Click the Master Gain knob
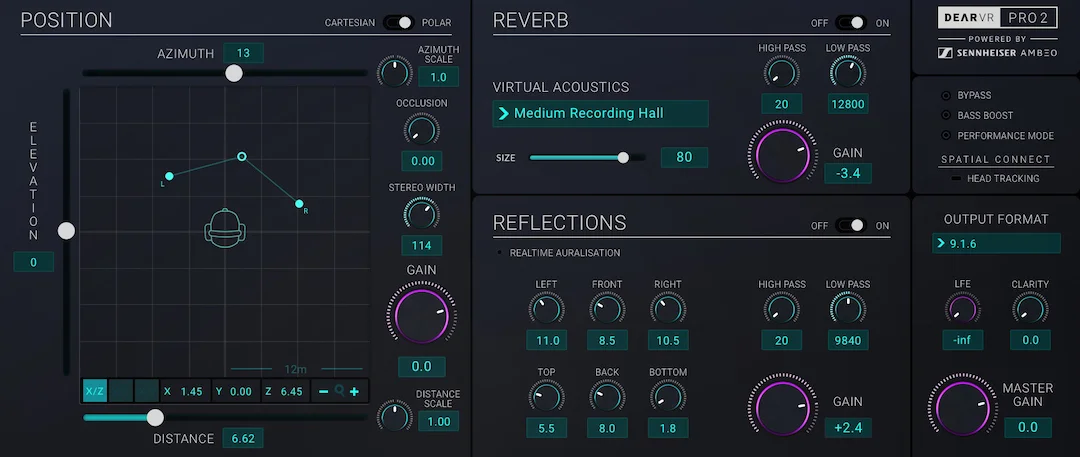Image resolution: width=1080 pixels, height=457 pixels. point(962,407)
